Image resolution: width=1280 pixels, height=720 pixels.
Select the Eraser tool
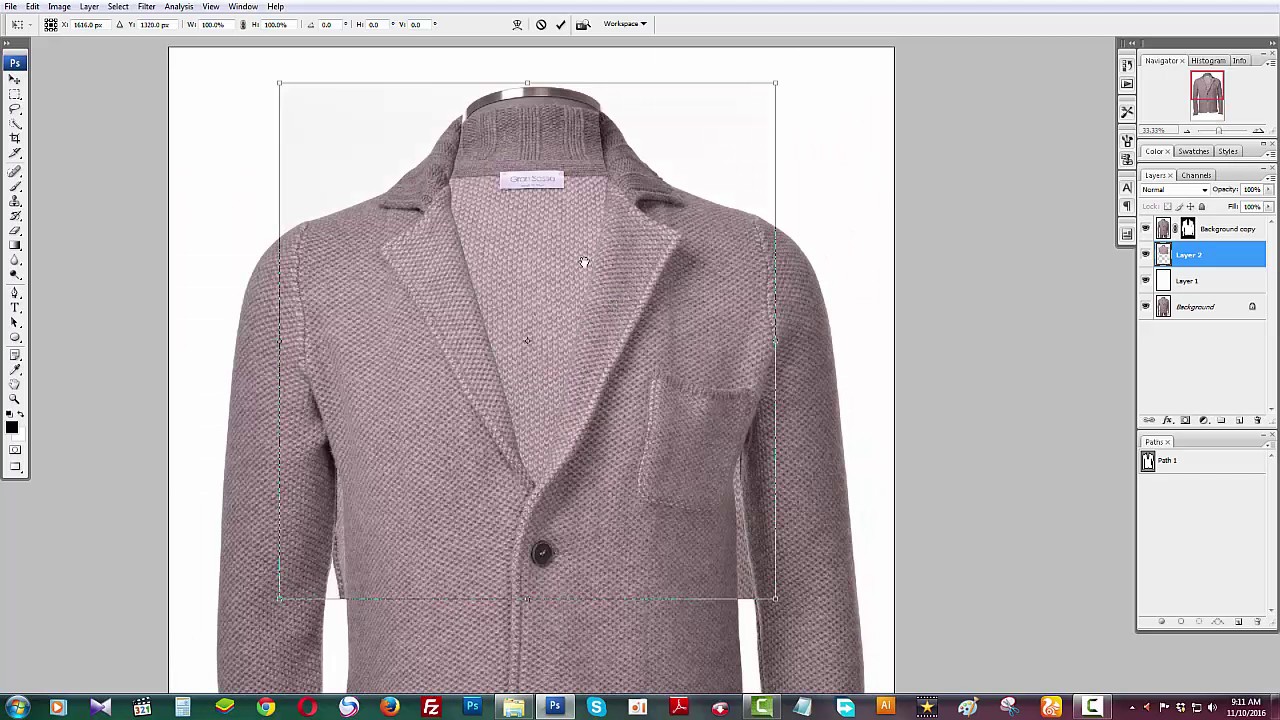coord(15,230)
